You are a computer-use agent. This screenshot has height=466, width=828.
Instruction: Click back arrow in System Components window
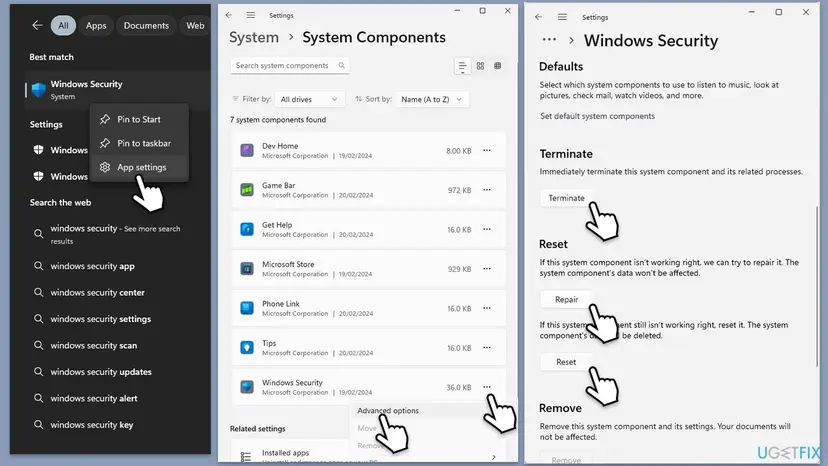pos(229,15)
